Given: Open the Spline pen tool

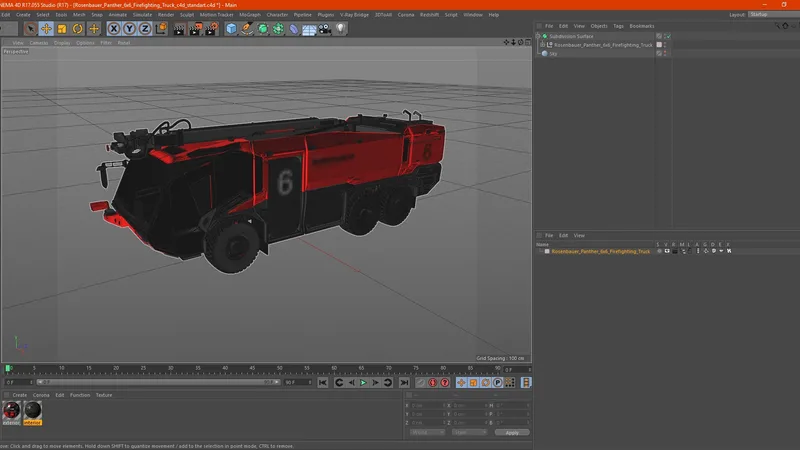Looking at the screenshot, I should [247, 29].
